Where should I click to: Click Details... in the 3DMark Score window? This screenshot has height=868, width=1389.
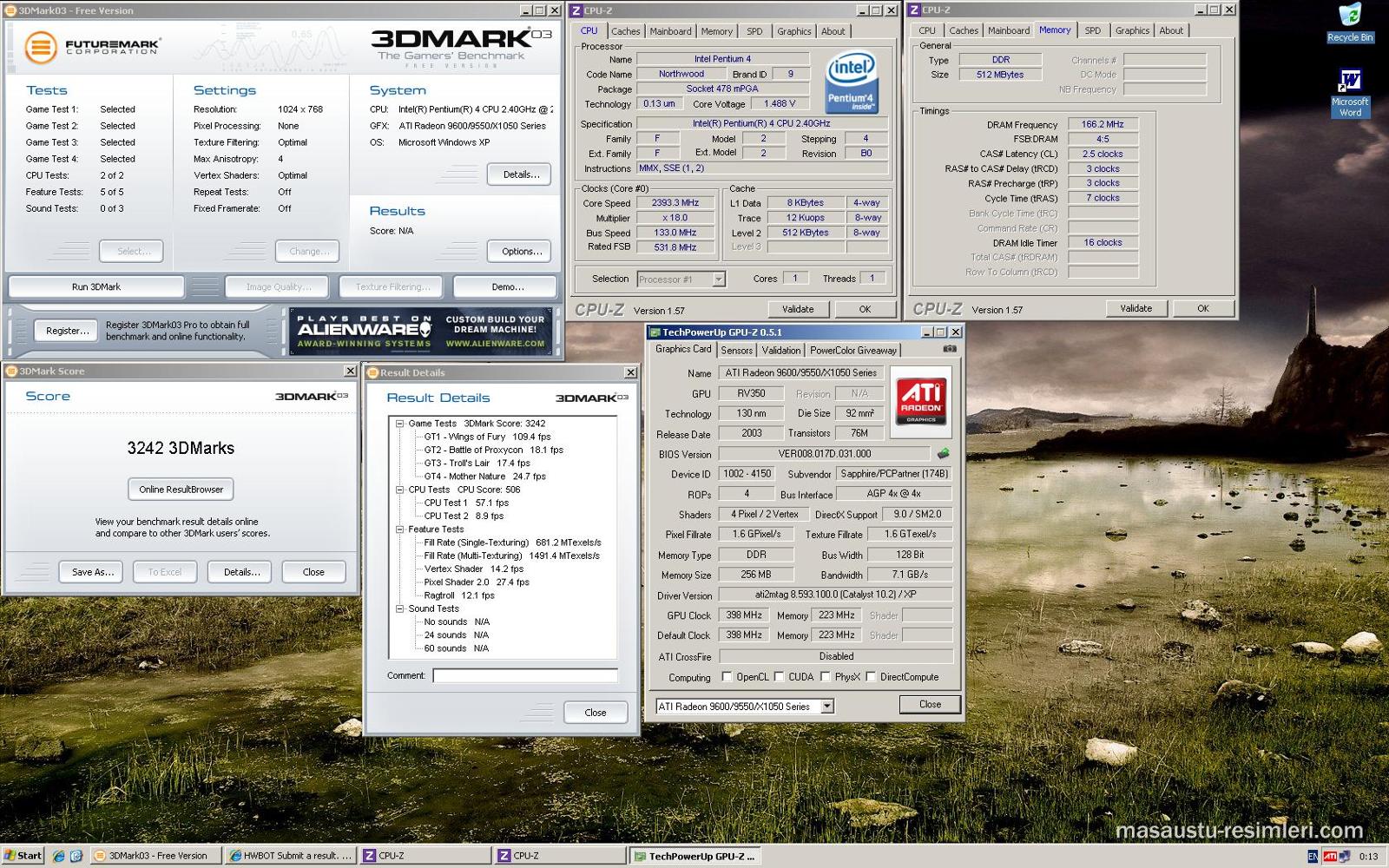coord(241,571)
